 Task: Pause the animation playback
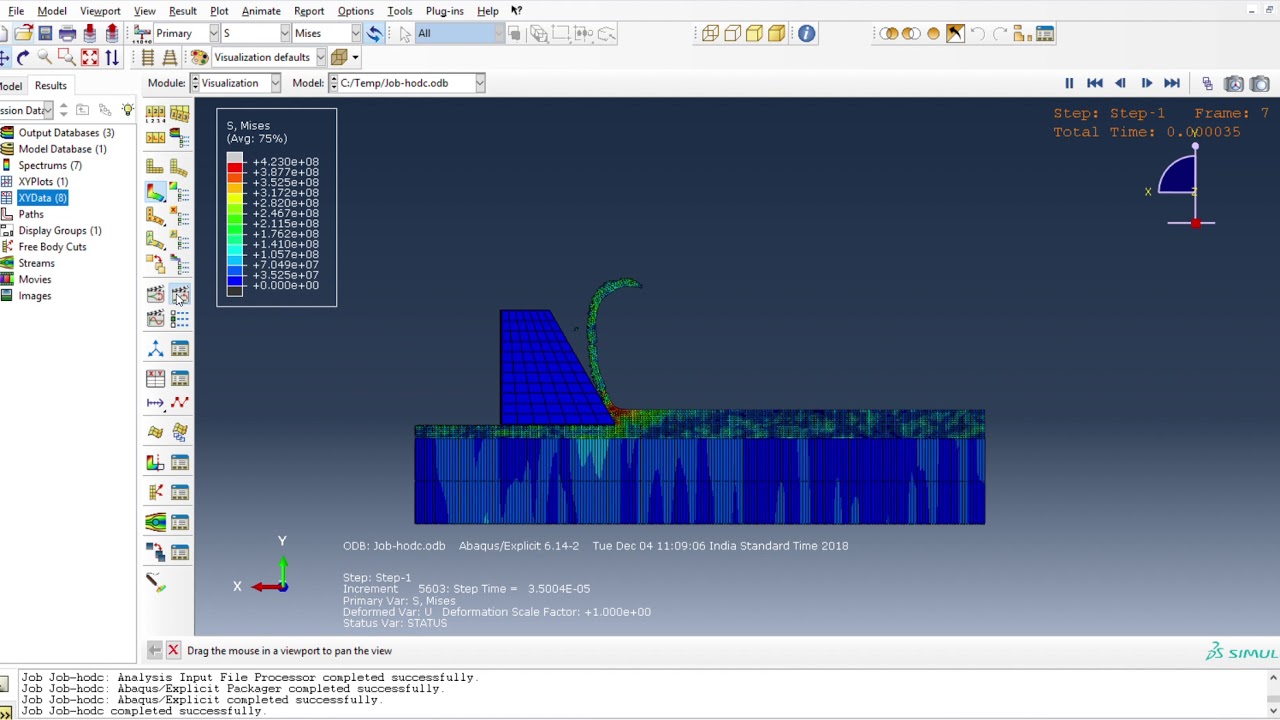[x=1069, y=84]
